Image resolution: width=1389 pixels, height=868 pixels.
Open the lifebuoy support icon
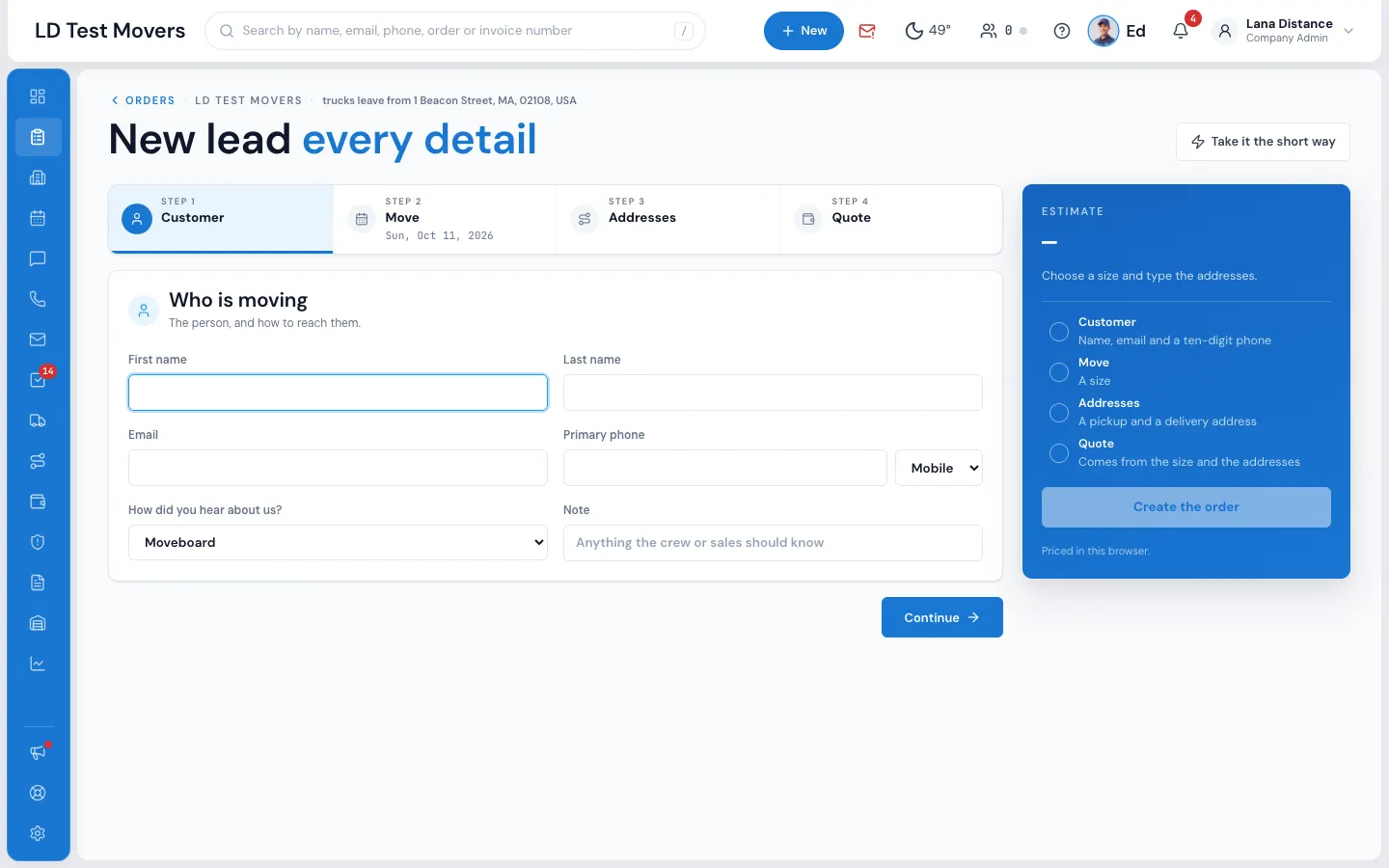[38, 793]
